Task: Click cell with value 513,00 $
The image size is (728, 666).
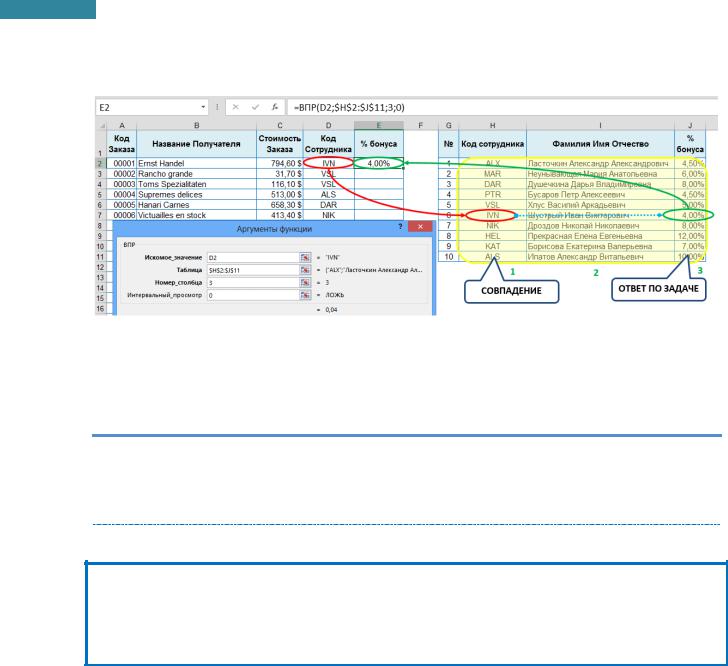Action: click(280, 195)
